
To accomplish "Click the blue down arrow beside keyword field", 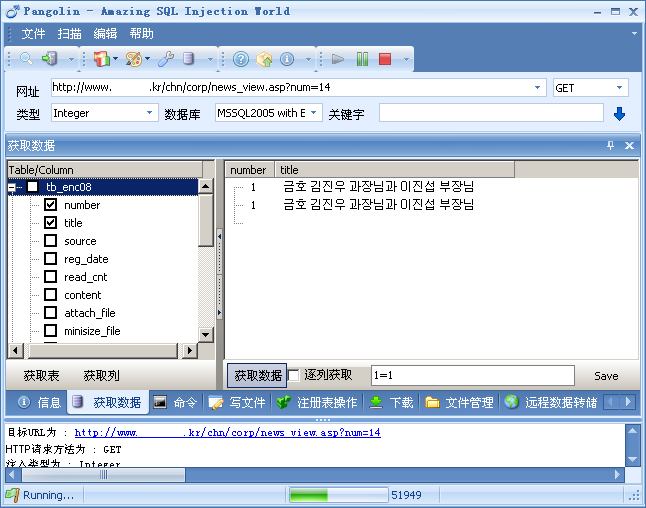I will pos(619,114).
